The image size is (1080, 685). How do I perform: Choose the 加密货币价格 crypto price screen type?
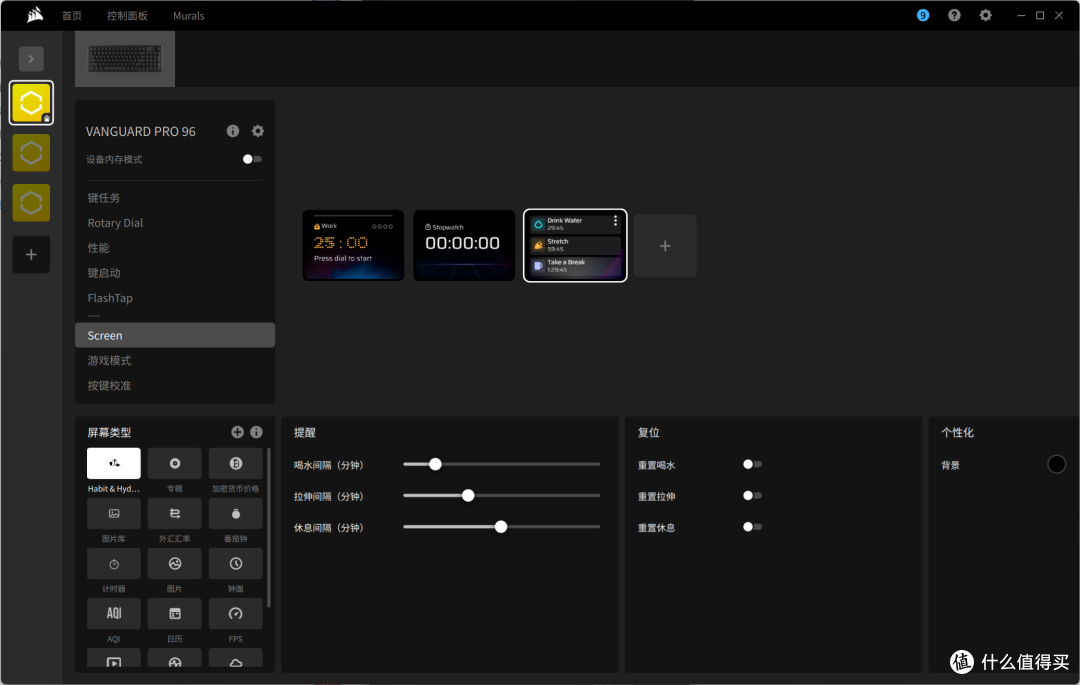coord(236,463)
